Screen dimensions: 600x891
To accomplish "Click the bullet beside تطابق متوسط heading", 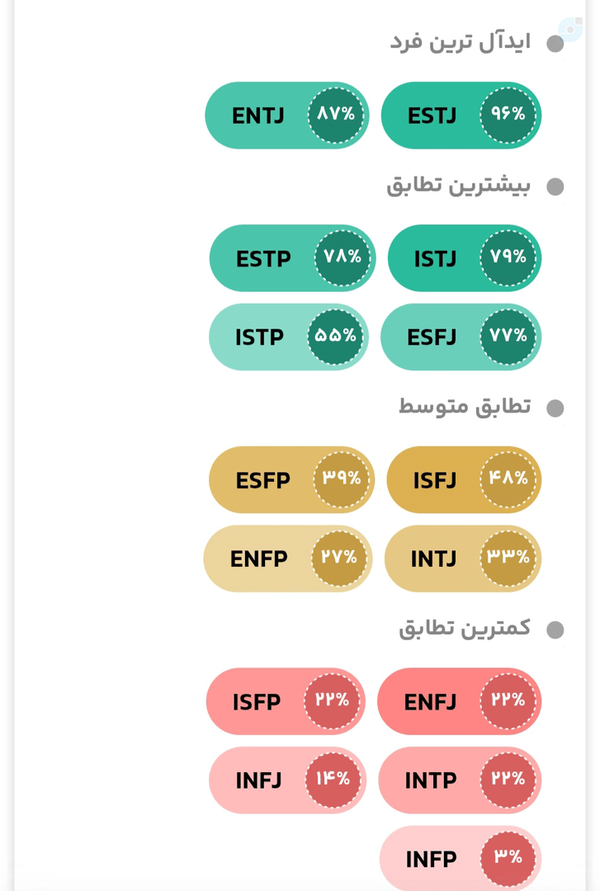I will (x=555, y=408).
